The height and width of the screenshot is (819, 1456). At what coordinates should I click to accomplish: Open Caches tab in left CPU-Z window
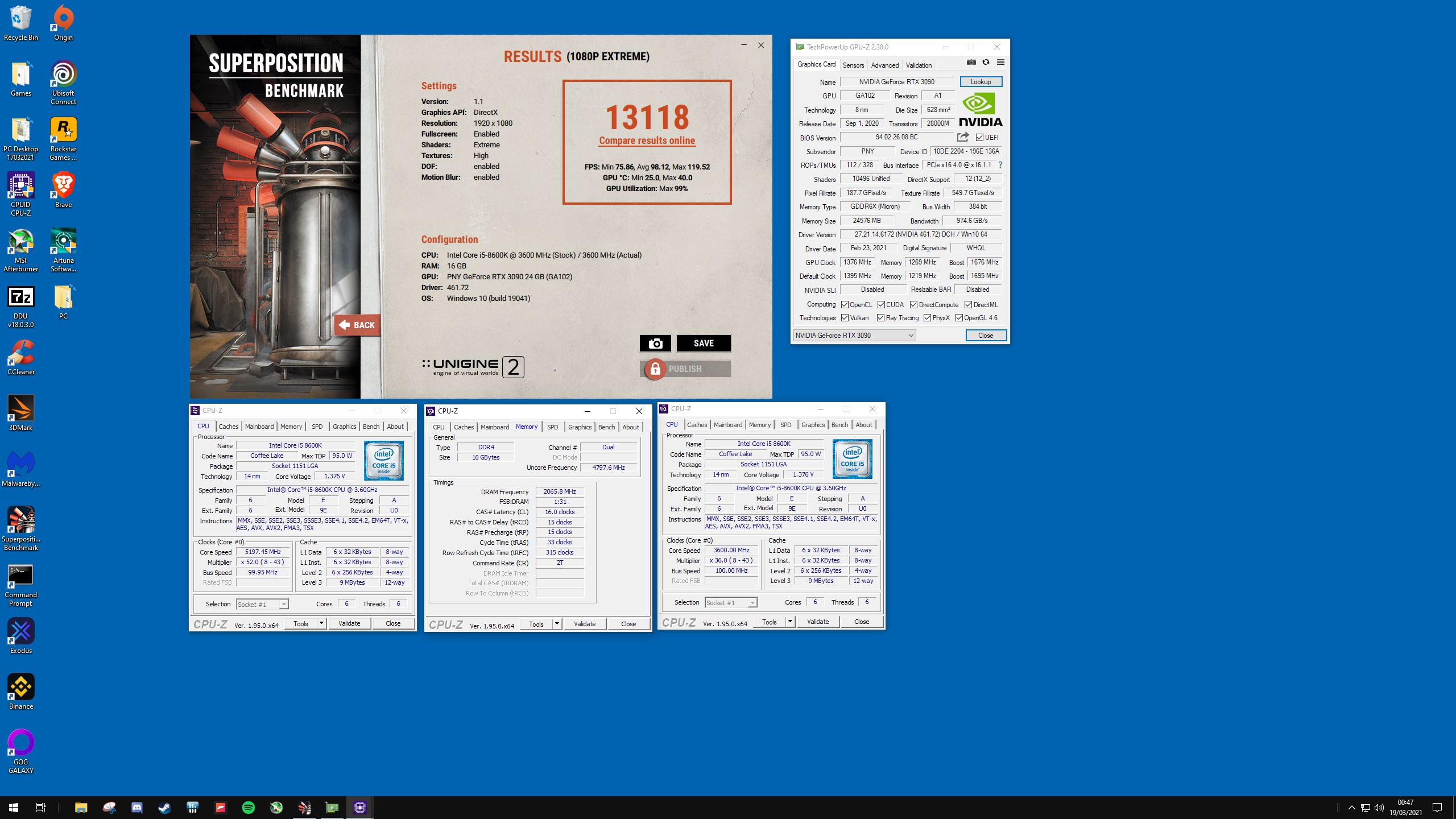228,427
